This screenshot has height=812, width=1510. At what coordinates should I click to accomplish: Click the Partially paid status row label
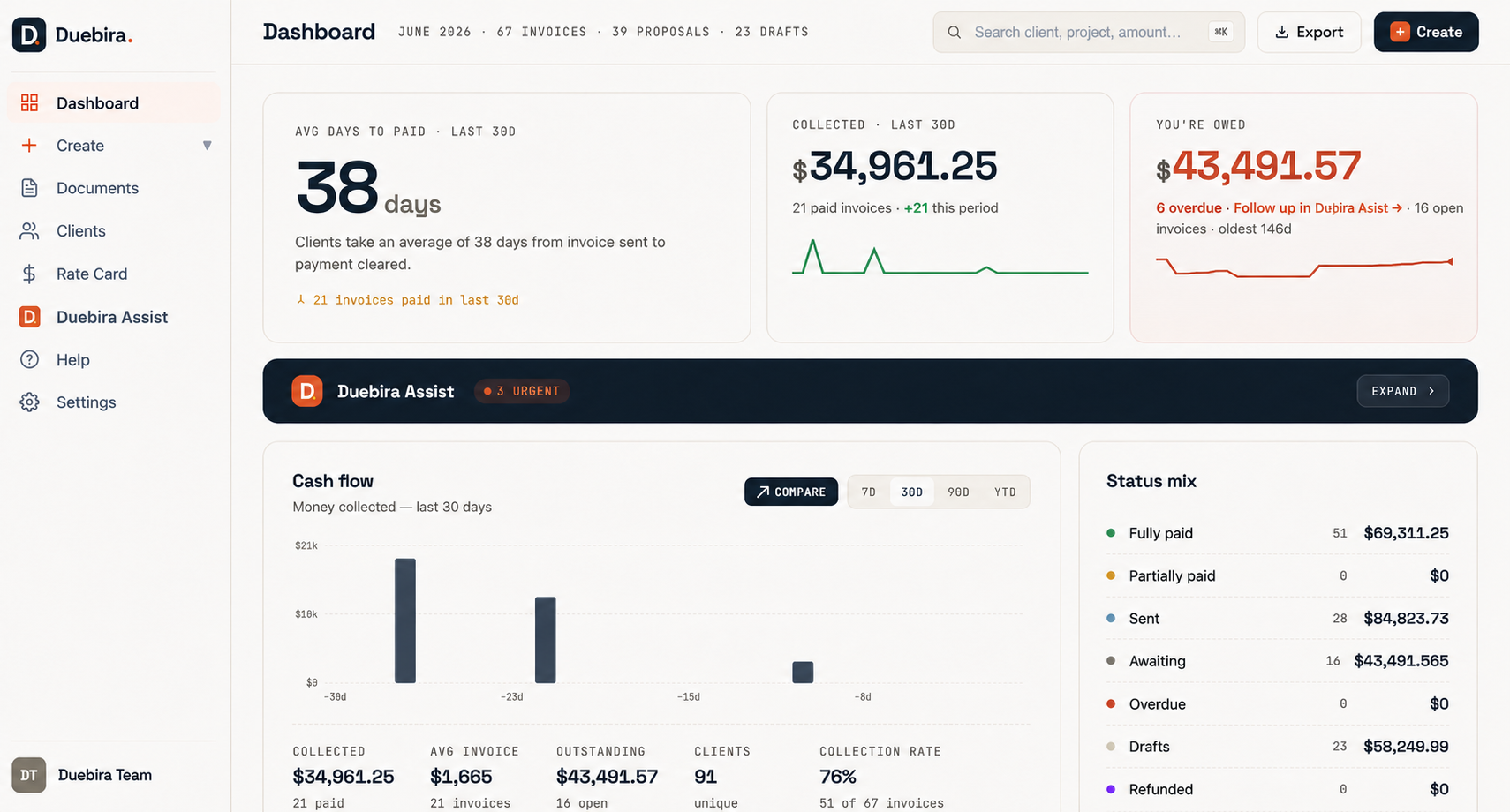(1173, 575)
